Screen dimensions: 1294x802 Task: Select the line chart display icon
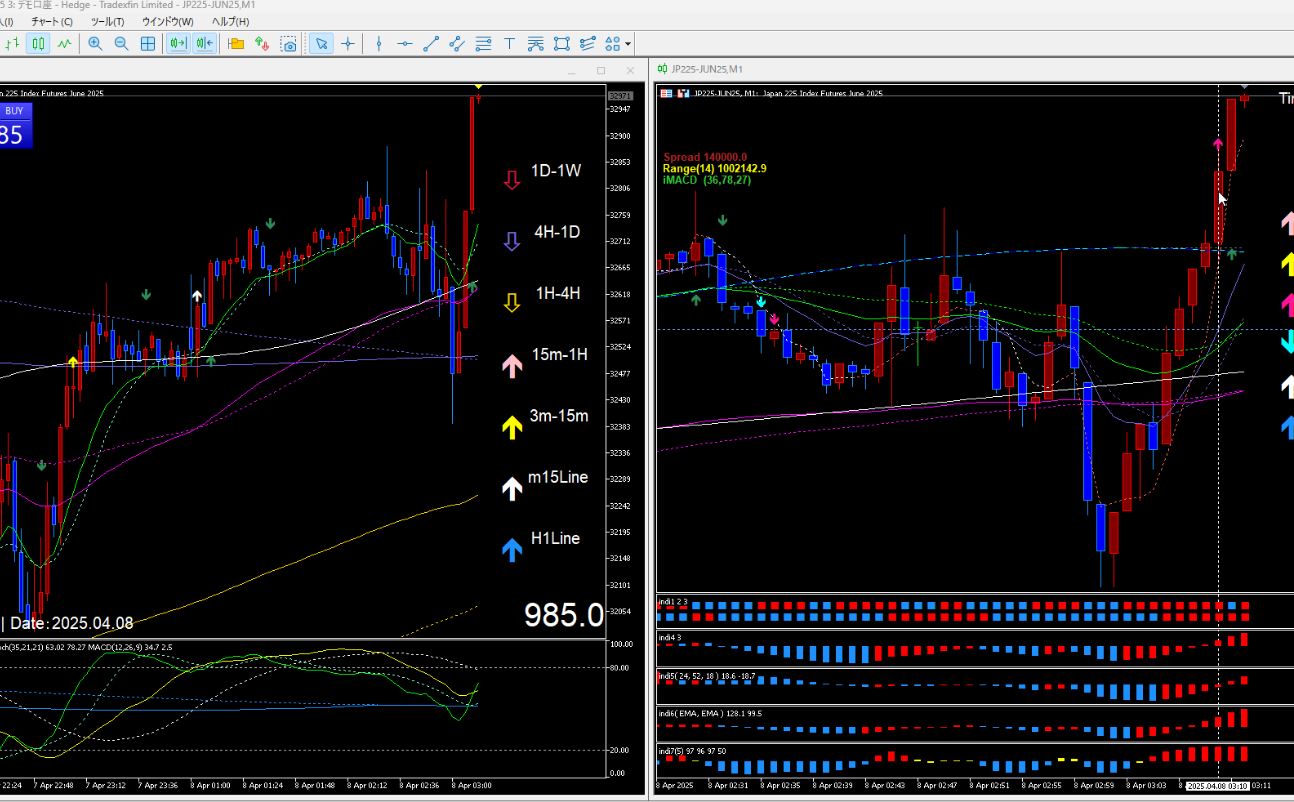tap(65, 43)
